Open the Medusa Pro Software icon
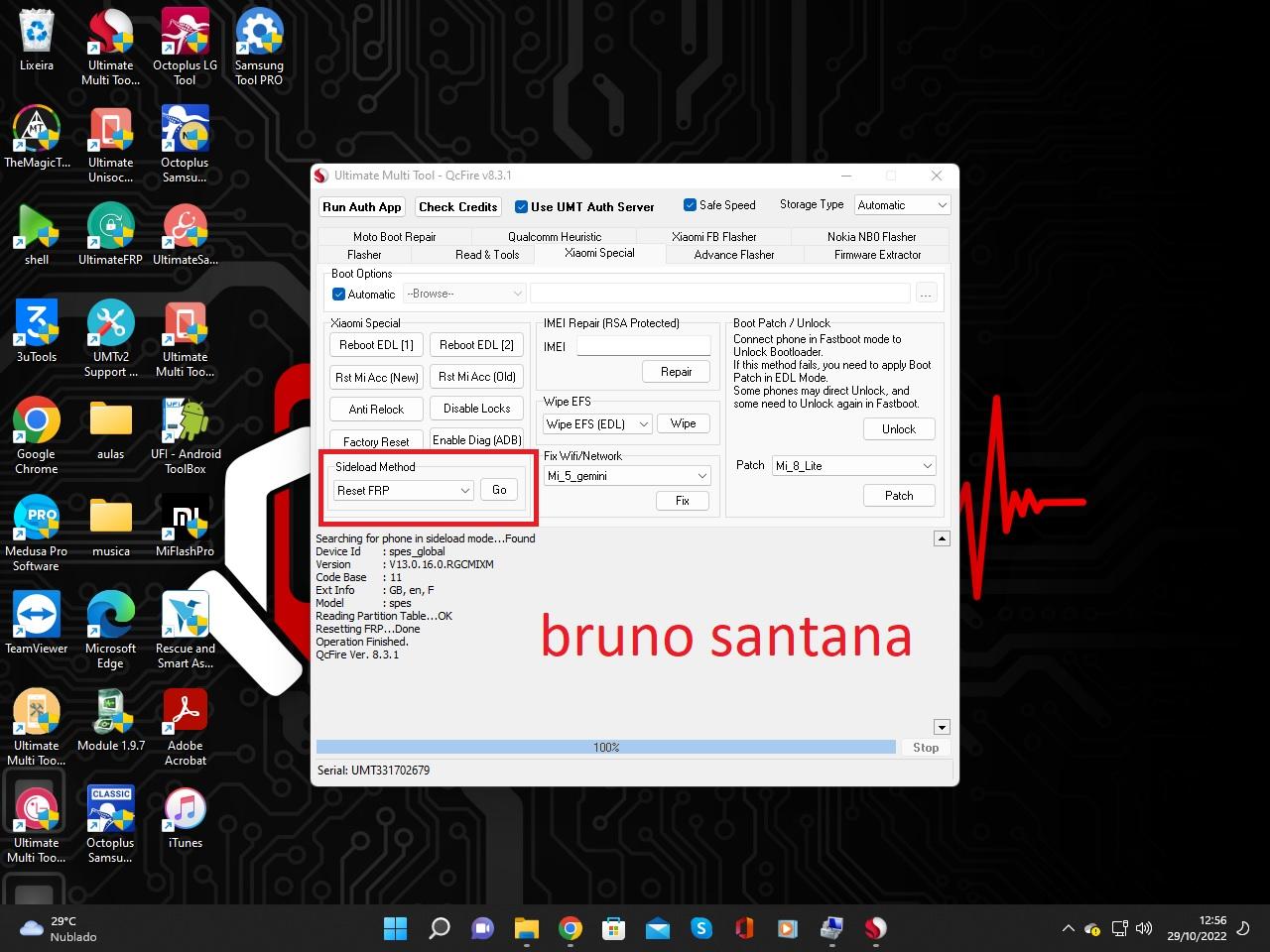The height and width of the screenshot is (952, 1270). [37, 533]
